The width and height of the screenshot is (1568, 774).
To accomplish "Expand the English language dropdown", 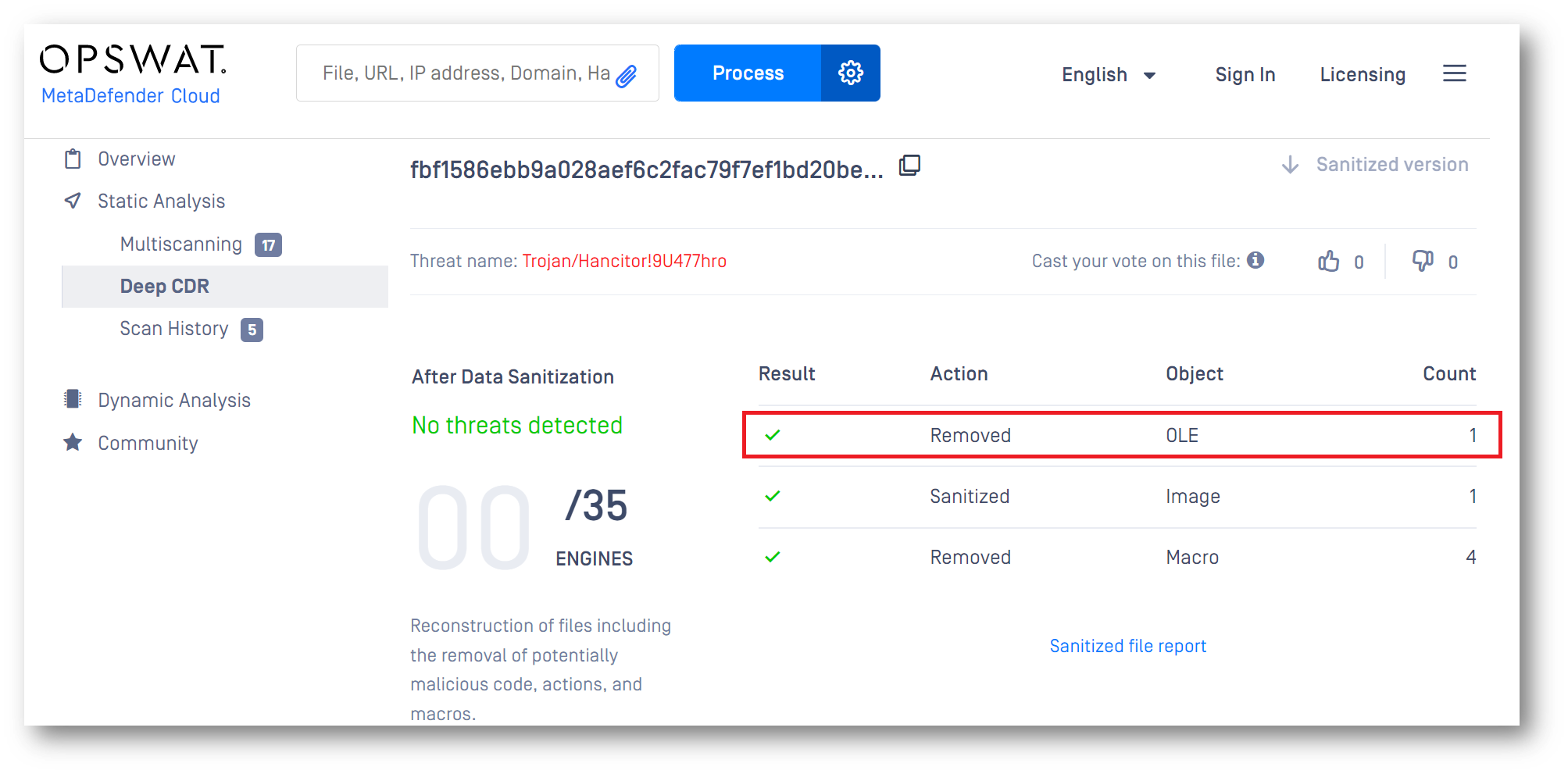I will click(x=1108, y=75).
